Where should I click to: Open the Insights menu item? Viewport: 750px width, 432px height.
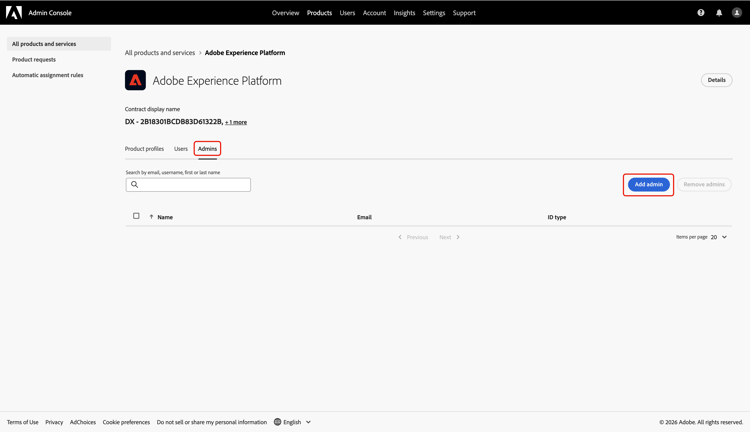click(404, 13)
